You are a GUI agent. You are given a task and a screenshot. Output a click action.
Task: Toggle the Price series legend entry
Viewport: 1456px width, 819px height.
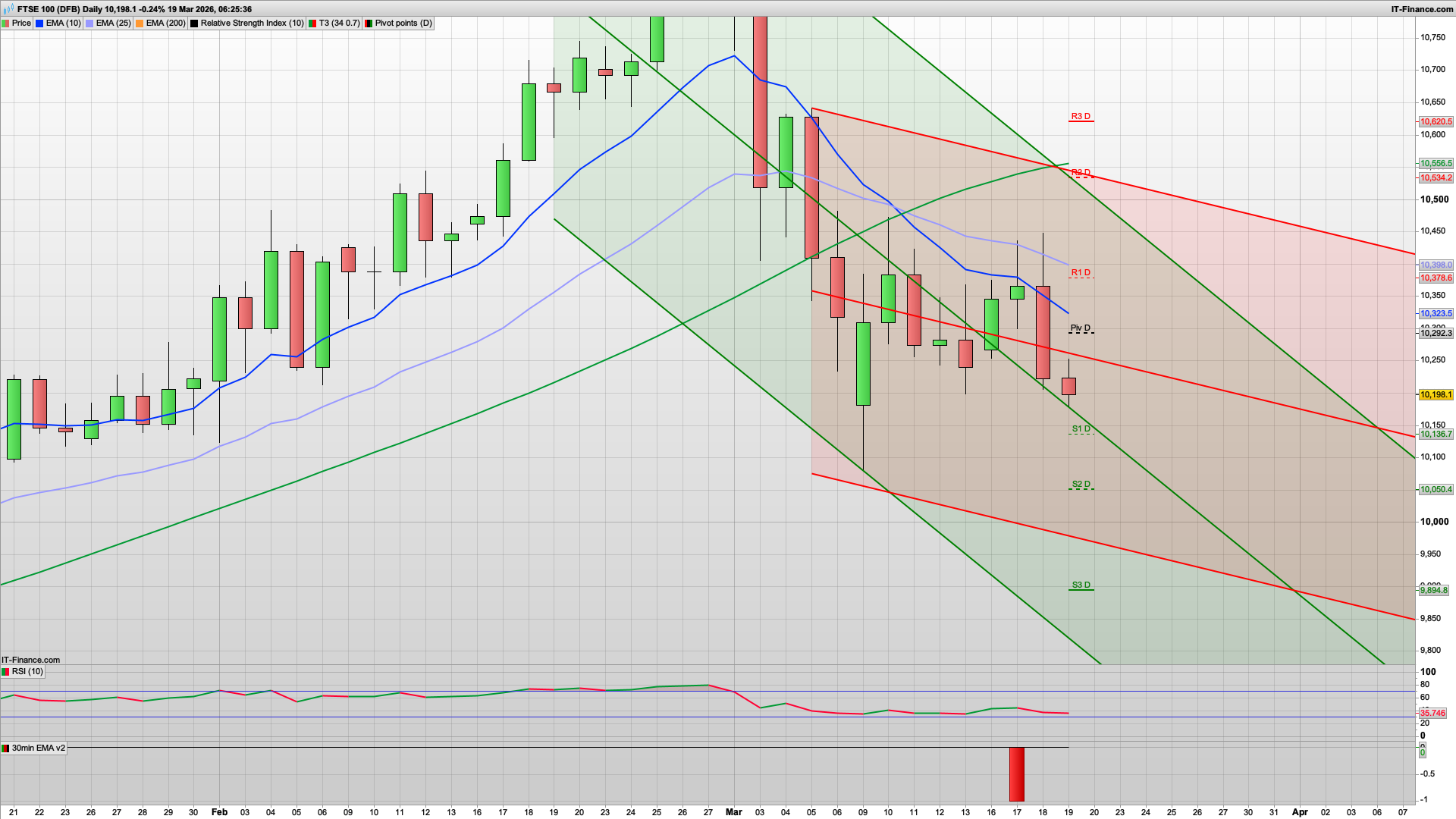point(20,24)
